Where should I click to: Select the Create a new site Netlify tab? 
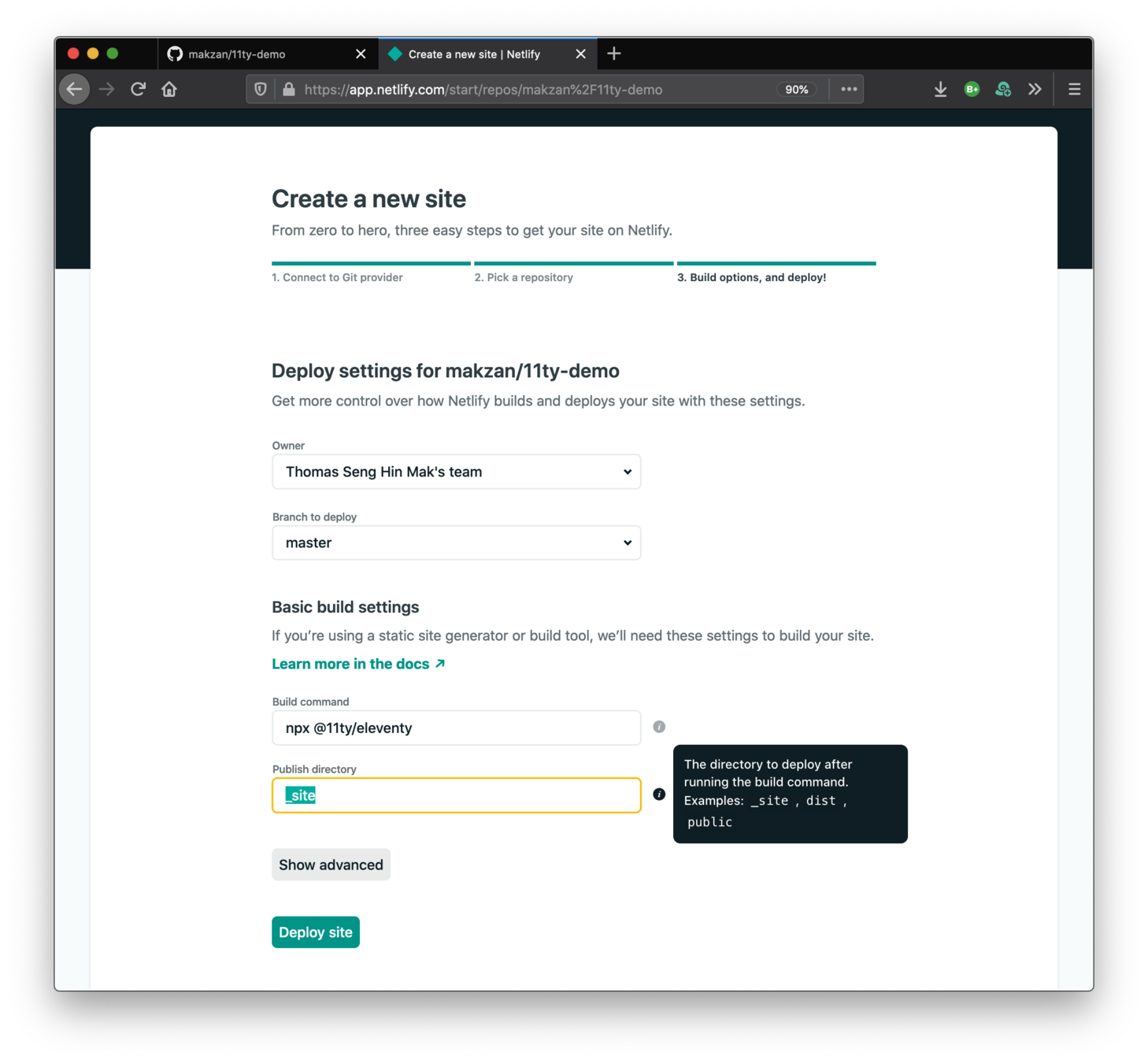(x=487, y=54)
